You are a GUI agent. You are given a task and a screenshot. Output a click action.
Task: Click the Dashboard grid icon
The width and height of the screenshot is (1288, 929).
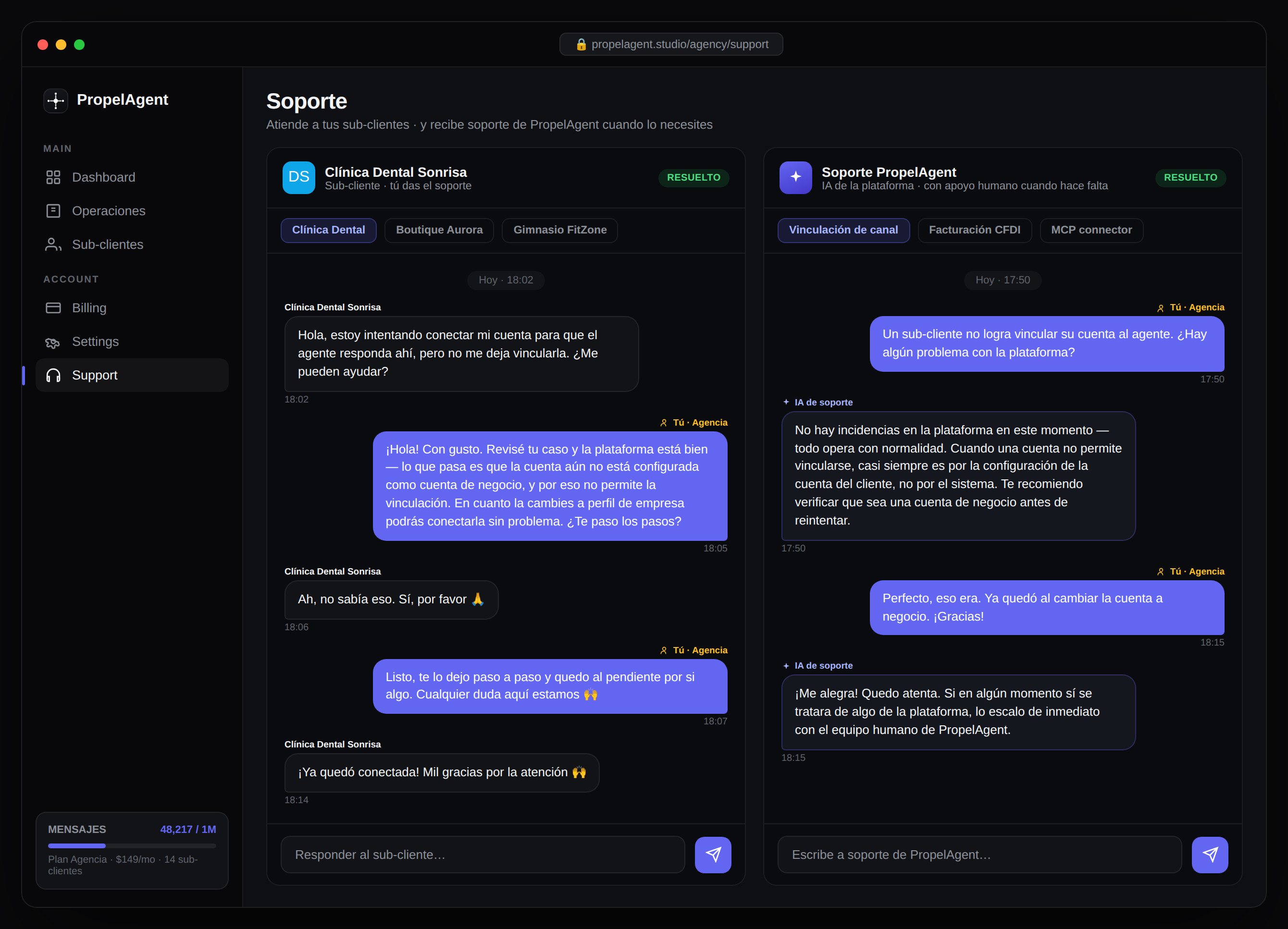pyautogui.click(x=53, y=178)
